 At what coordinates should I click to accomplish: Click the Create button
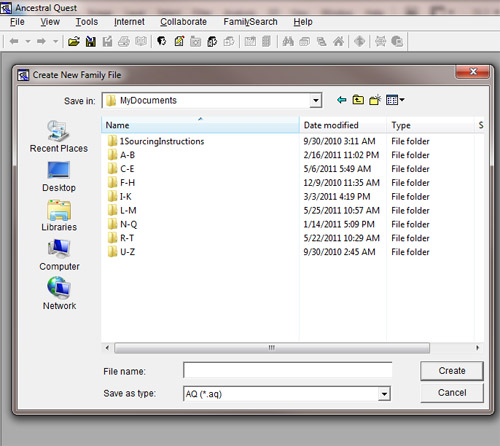point(452,371)
